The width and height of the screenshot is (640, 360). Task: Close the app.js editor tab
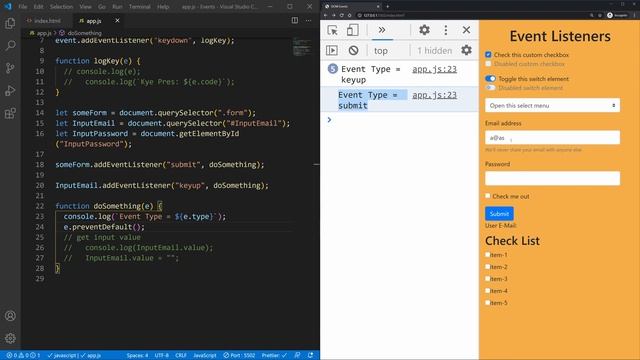coord(117,20)
